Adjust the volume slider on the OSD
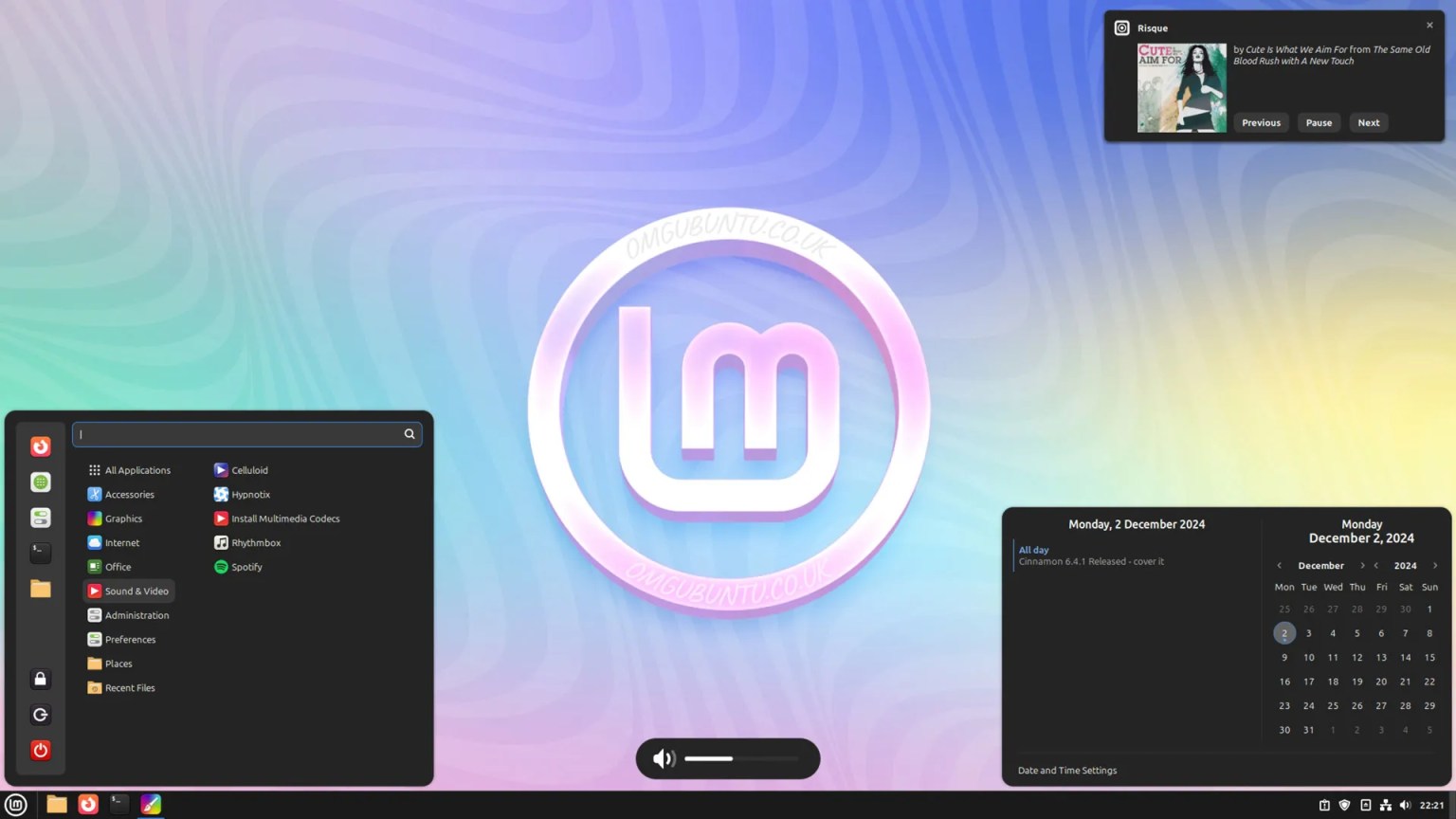The height and width of the screenshot is (819, 1456). click(741, 758)
